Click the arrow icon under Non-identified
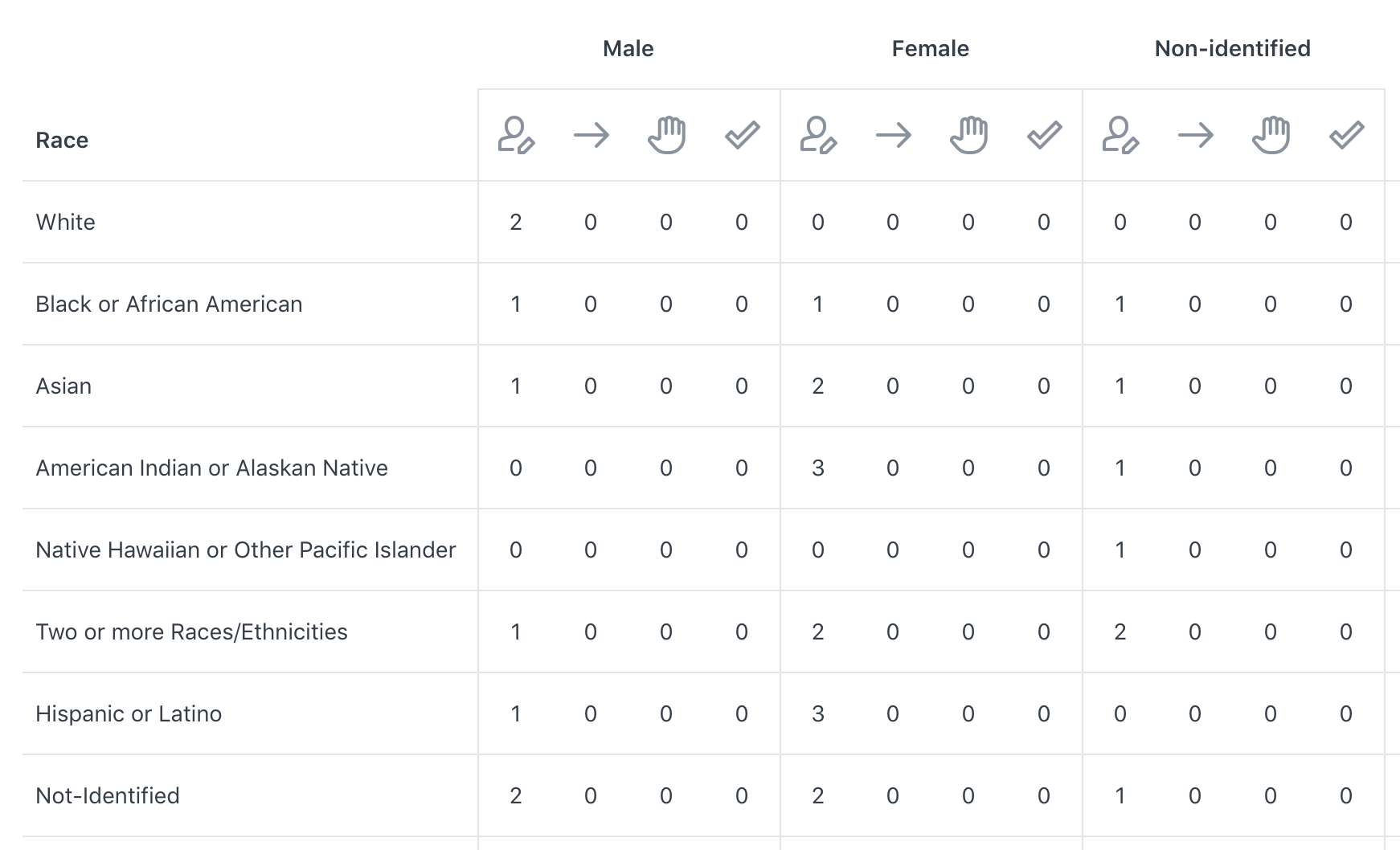Screen dimensions: 1400x850 coord(1195,135)
